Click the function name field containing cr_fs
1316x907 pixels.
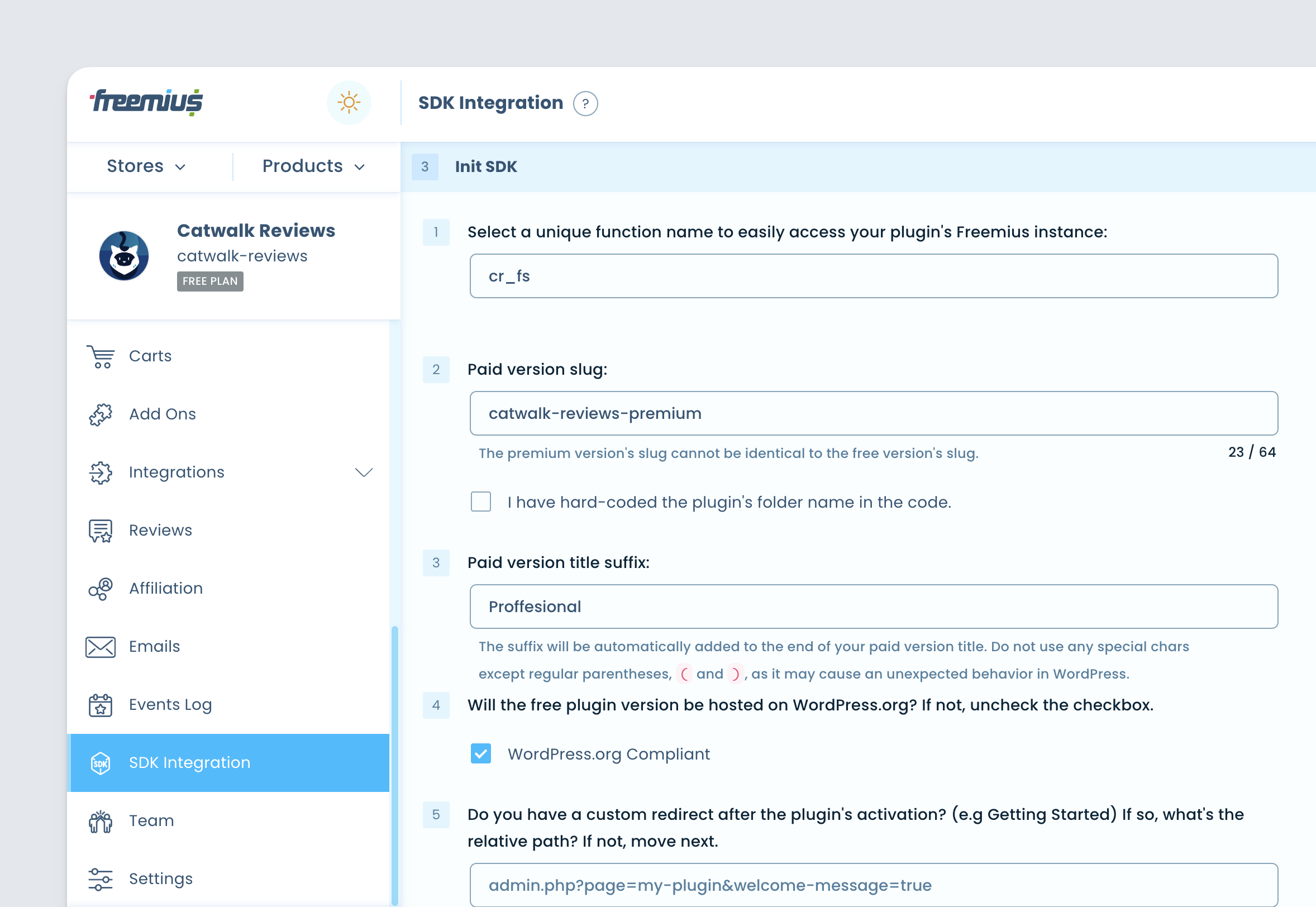click(874, 276)
